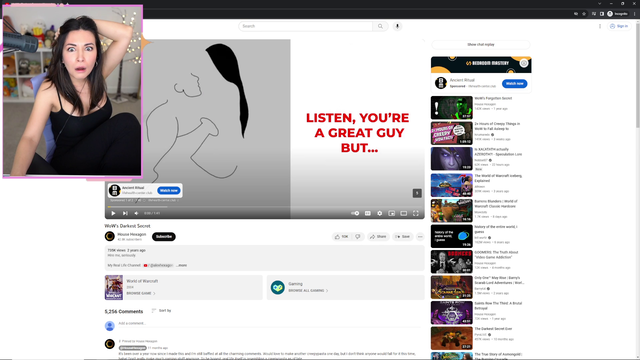The height and width of the screenshot is (360, 640).
Task: Open the player settings gear
Action: tap(380, 213)
